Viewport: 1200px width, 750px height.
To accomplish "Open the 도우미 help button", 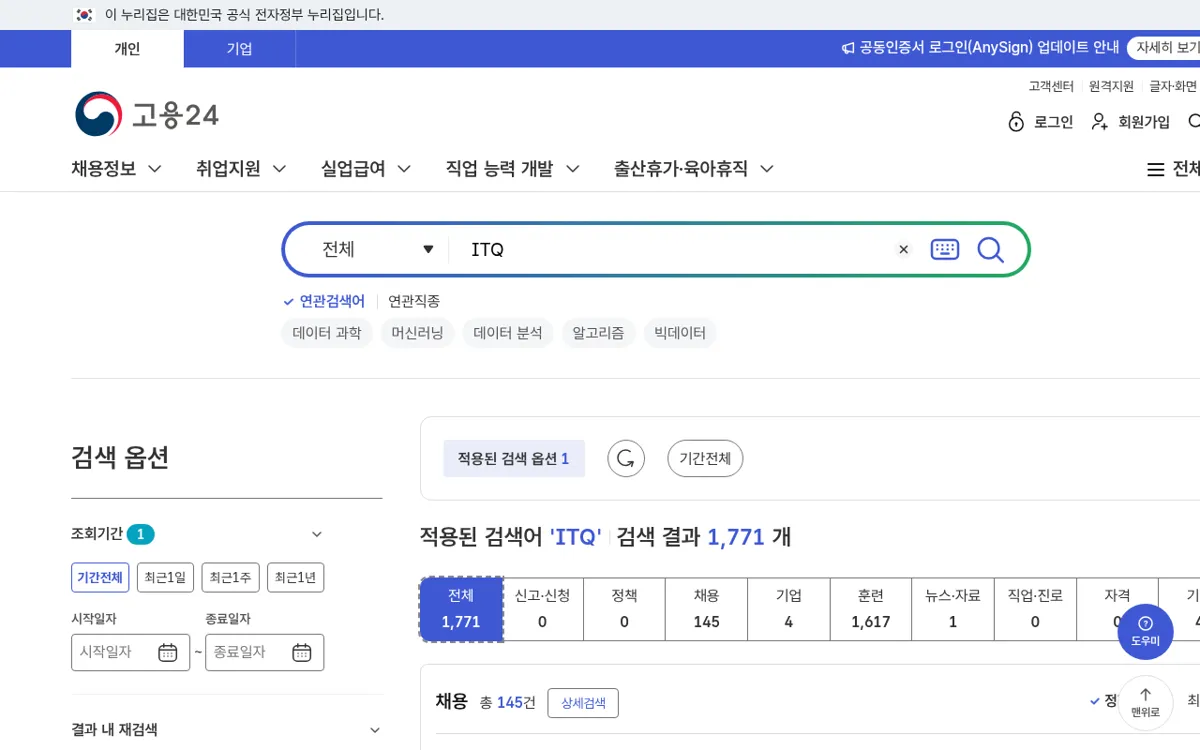I will tap(1145, 631).
